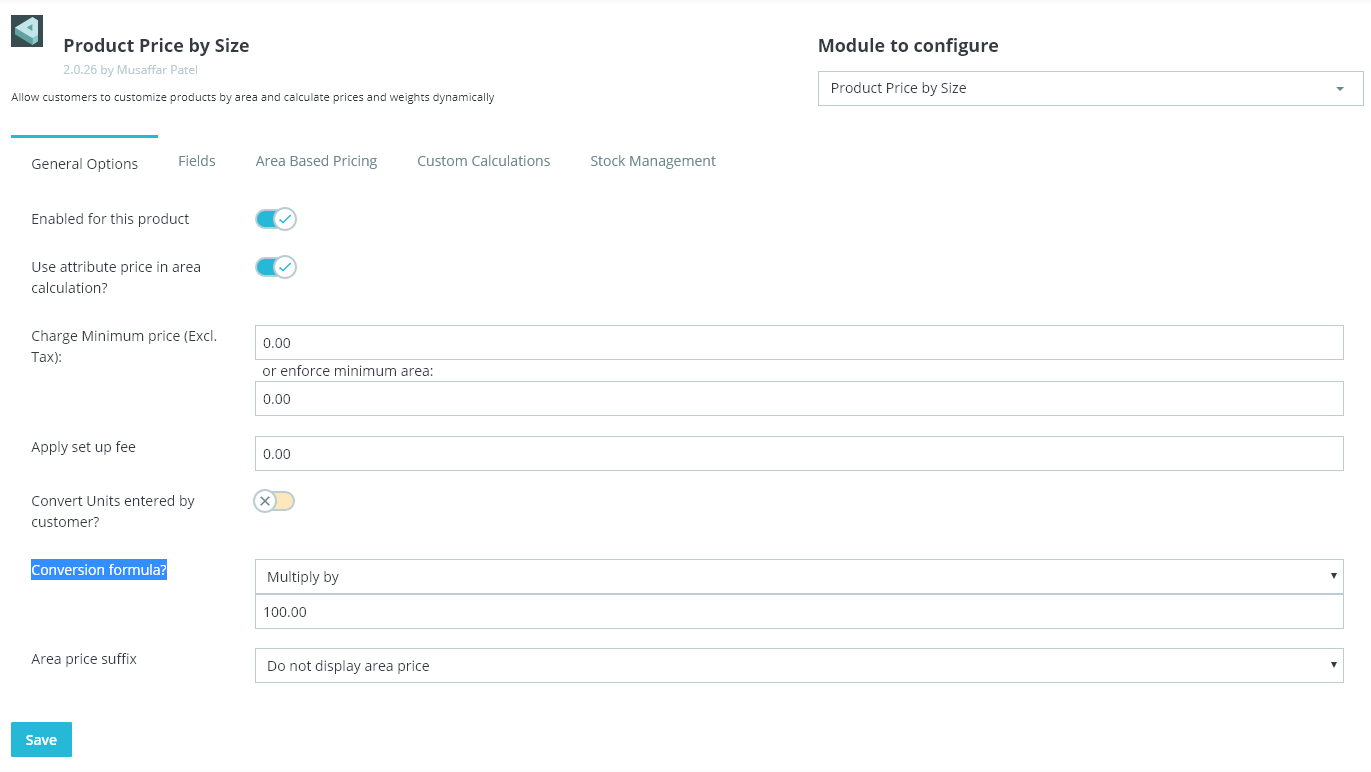Image resolution: width=1371 pixels, height=772 pixels.
Task: Click the enforce minimum area input field
Action: 799,398
